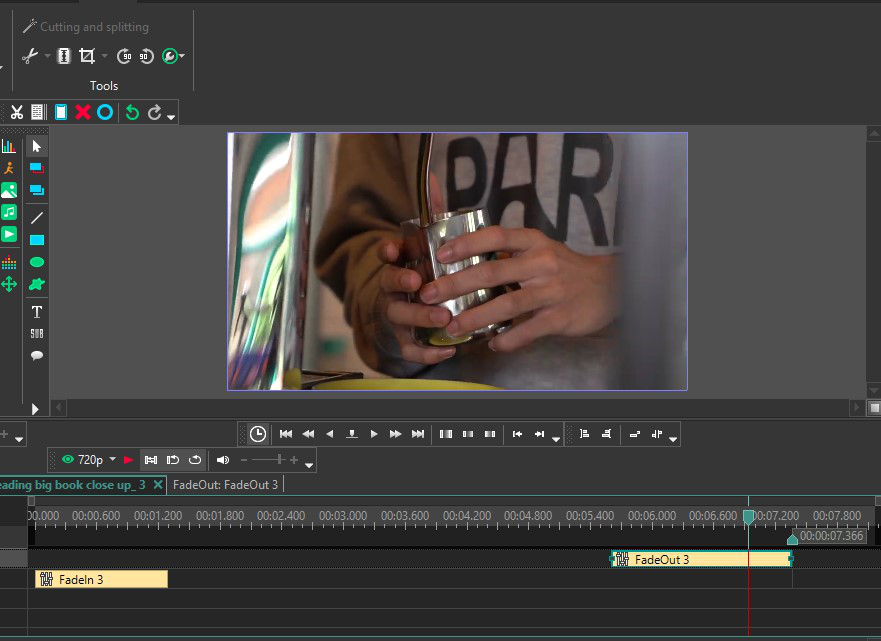Expand edit toolbar options arrow
The height and width of the screenshot is (641, 881).
point(171,117)
